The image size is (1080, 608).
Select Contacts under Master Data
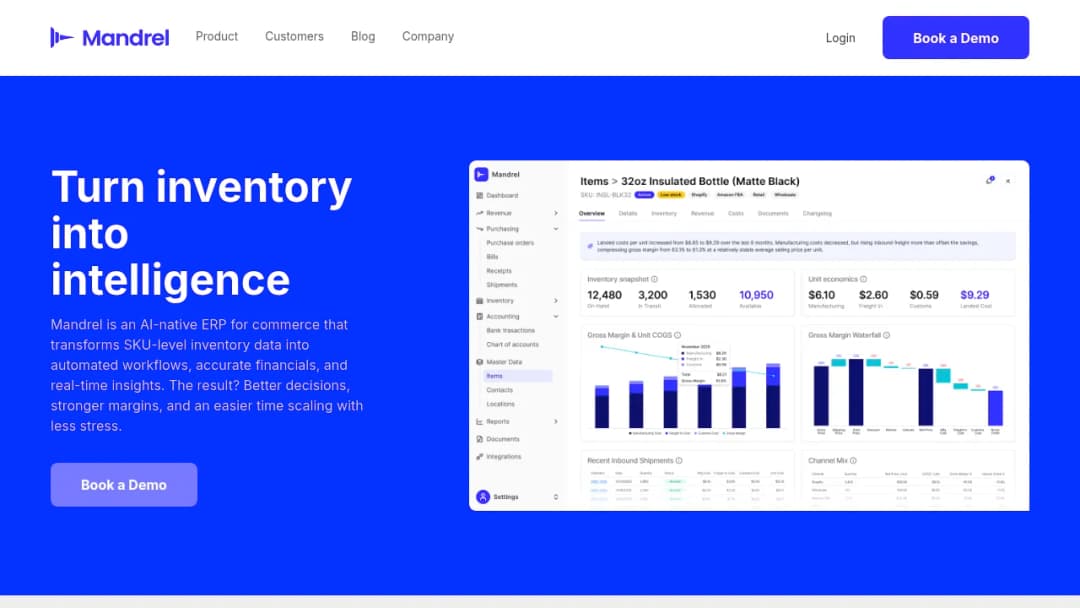point(499,390)
